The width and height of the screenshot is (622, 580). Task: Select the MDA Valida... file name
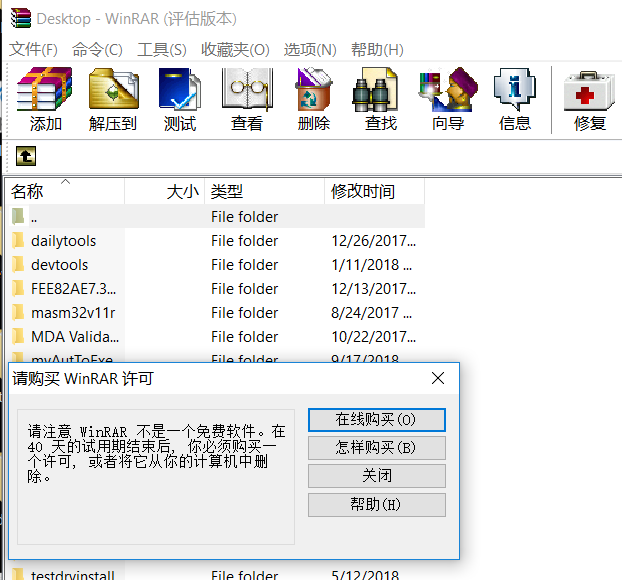[75, 337]
